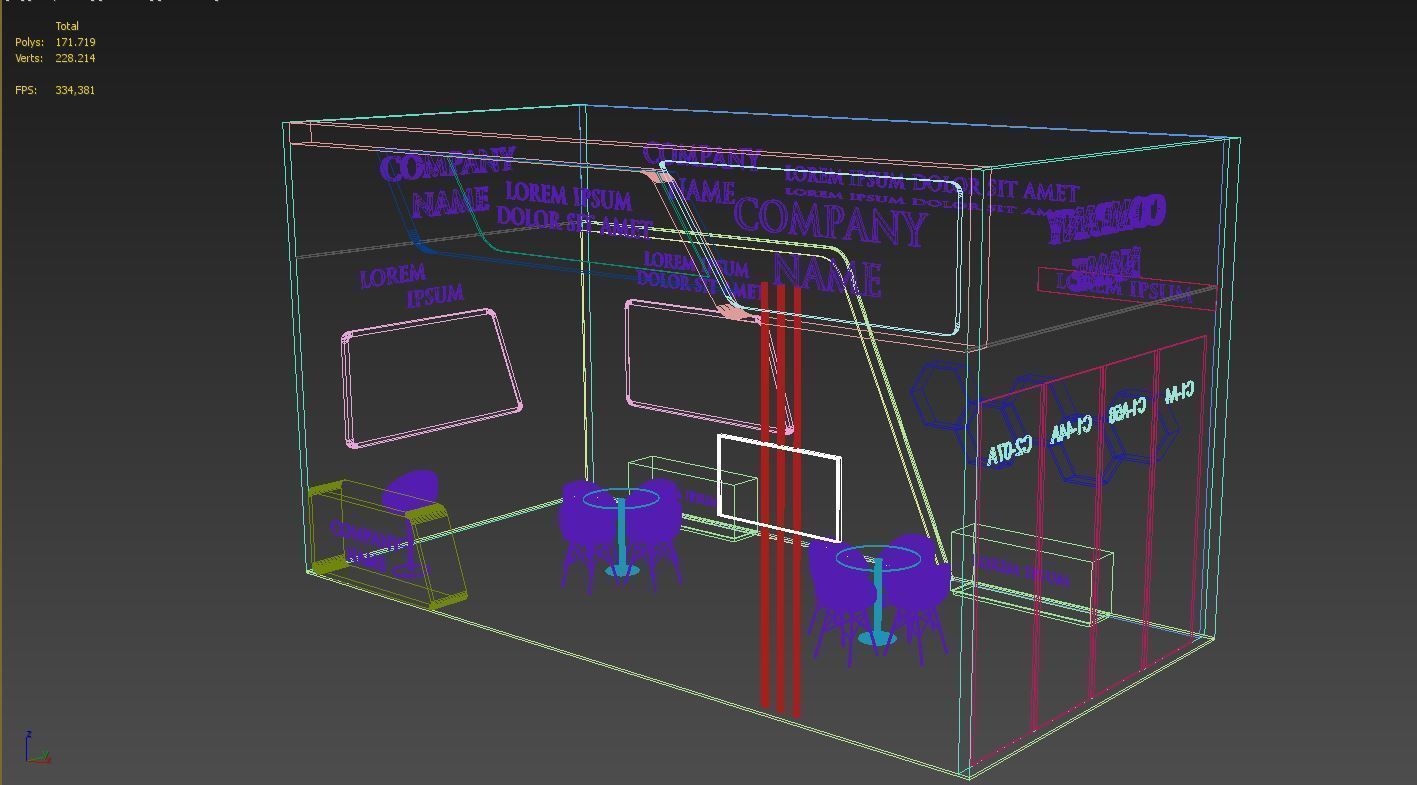The width and height of the screenshot is (1417, 785).
Task: Select the yellow reception desk wireframe
Action: [x=386, y=543]
